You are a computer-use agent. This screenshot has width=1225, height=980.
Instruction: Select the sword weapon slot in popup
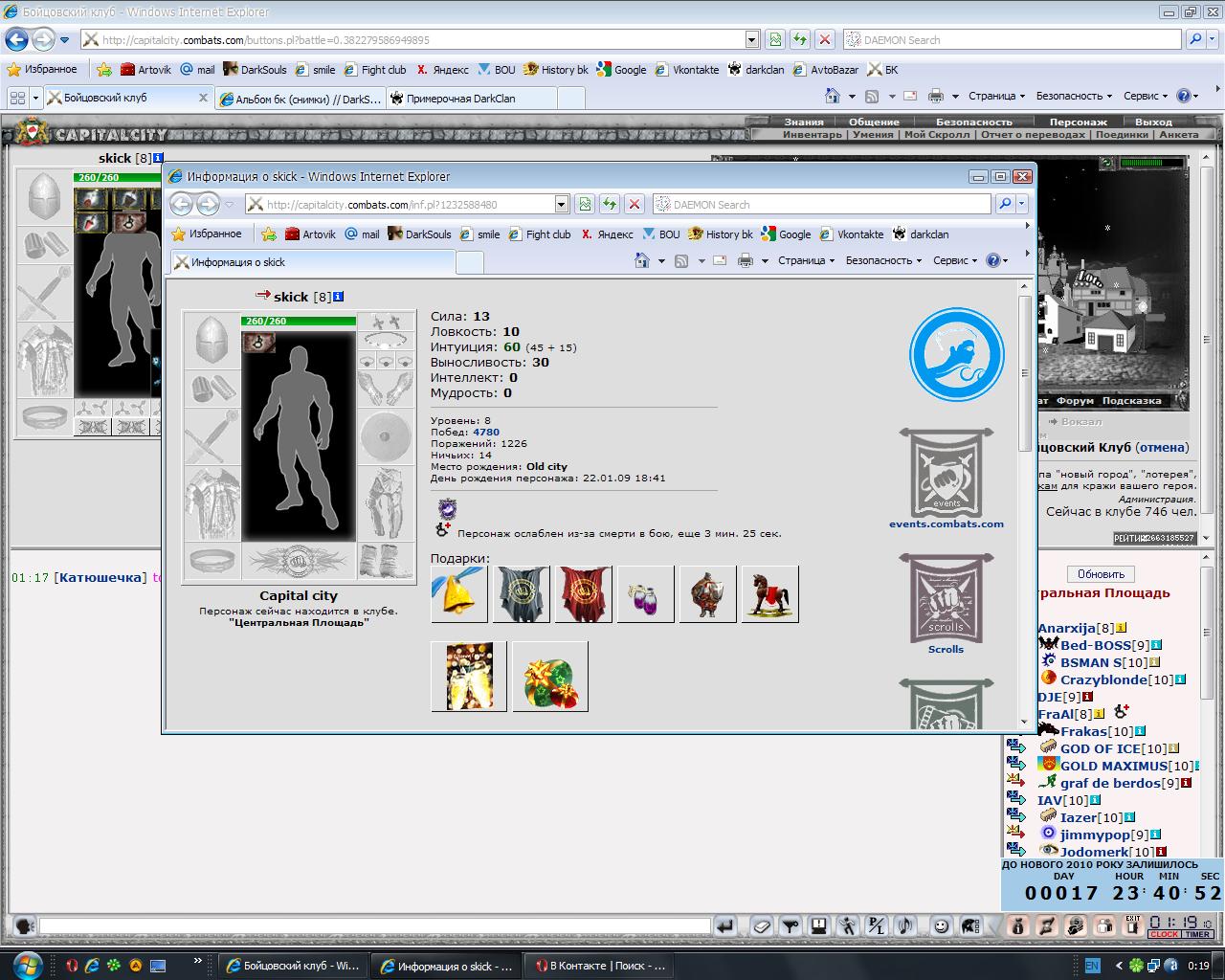click(x=212, y=437)
